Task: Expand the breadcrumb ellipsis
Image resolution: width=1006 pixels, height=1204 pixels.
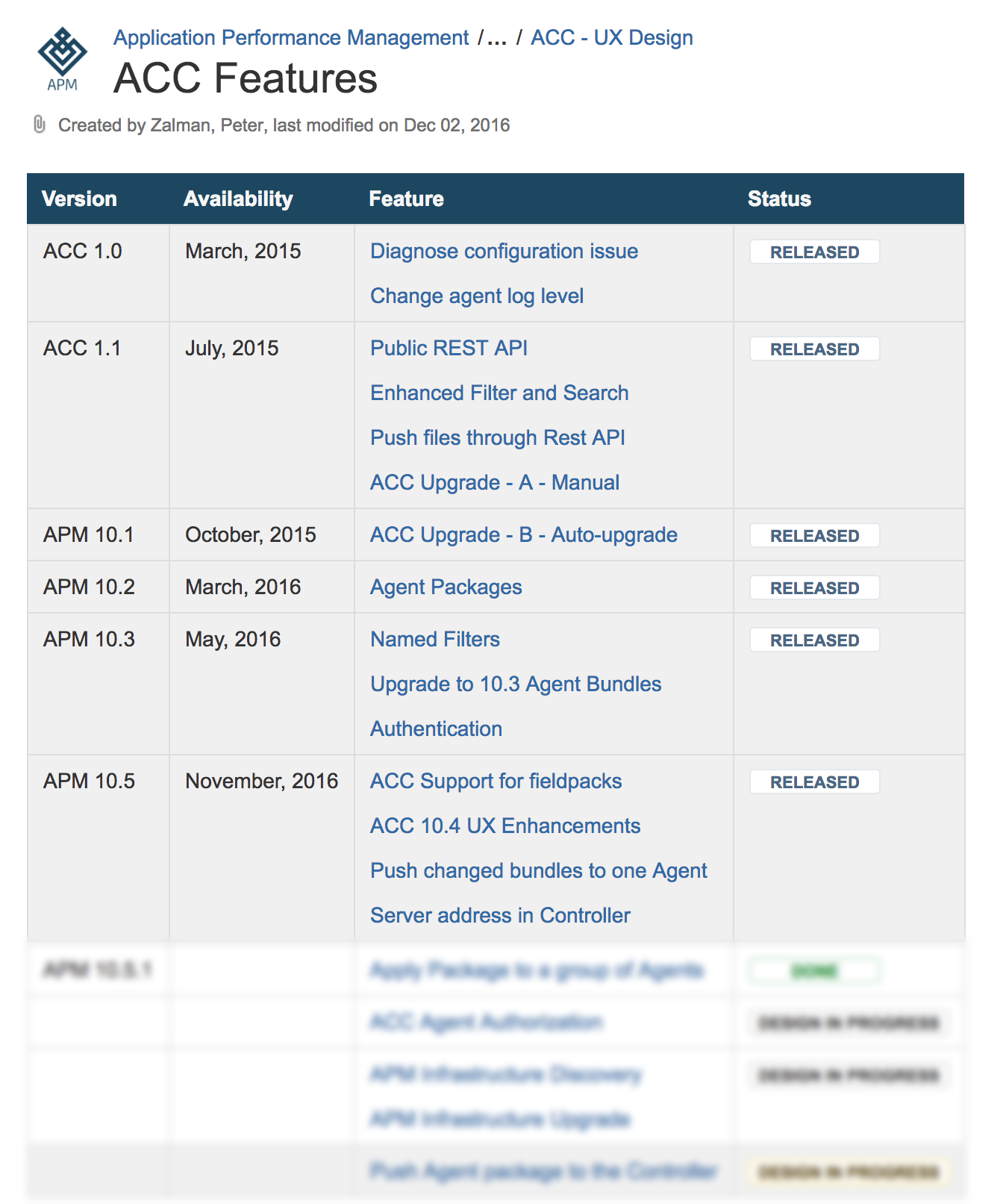Action: pos(496,37)
